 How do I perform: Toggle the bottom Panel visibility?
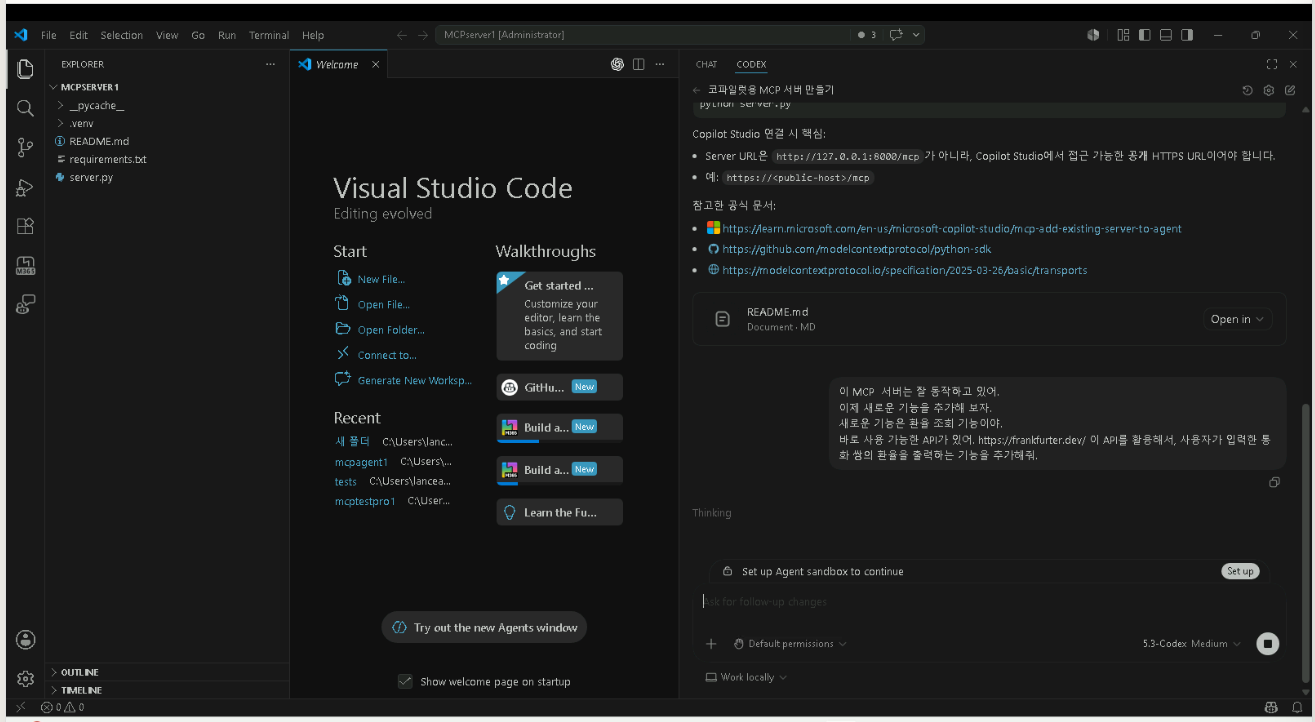point(1166,35)
